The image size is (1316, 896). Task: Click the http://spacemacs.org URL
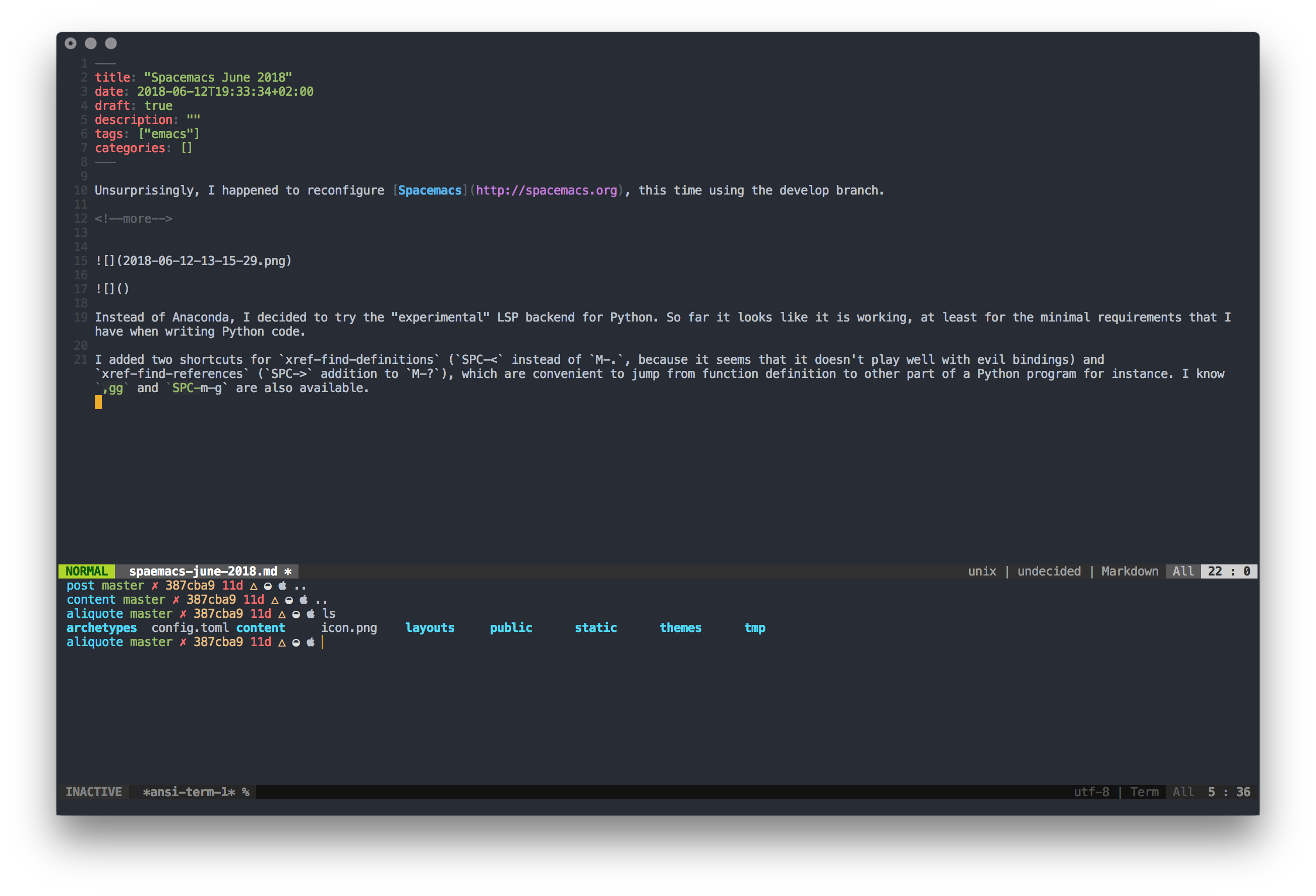(546, 191)
